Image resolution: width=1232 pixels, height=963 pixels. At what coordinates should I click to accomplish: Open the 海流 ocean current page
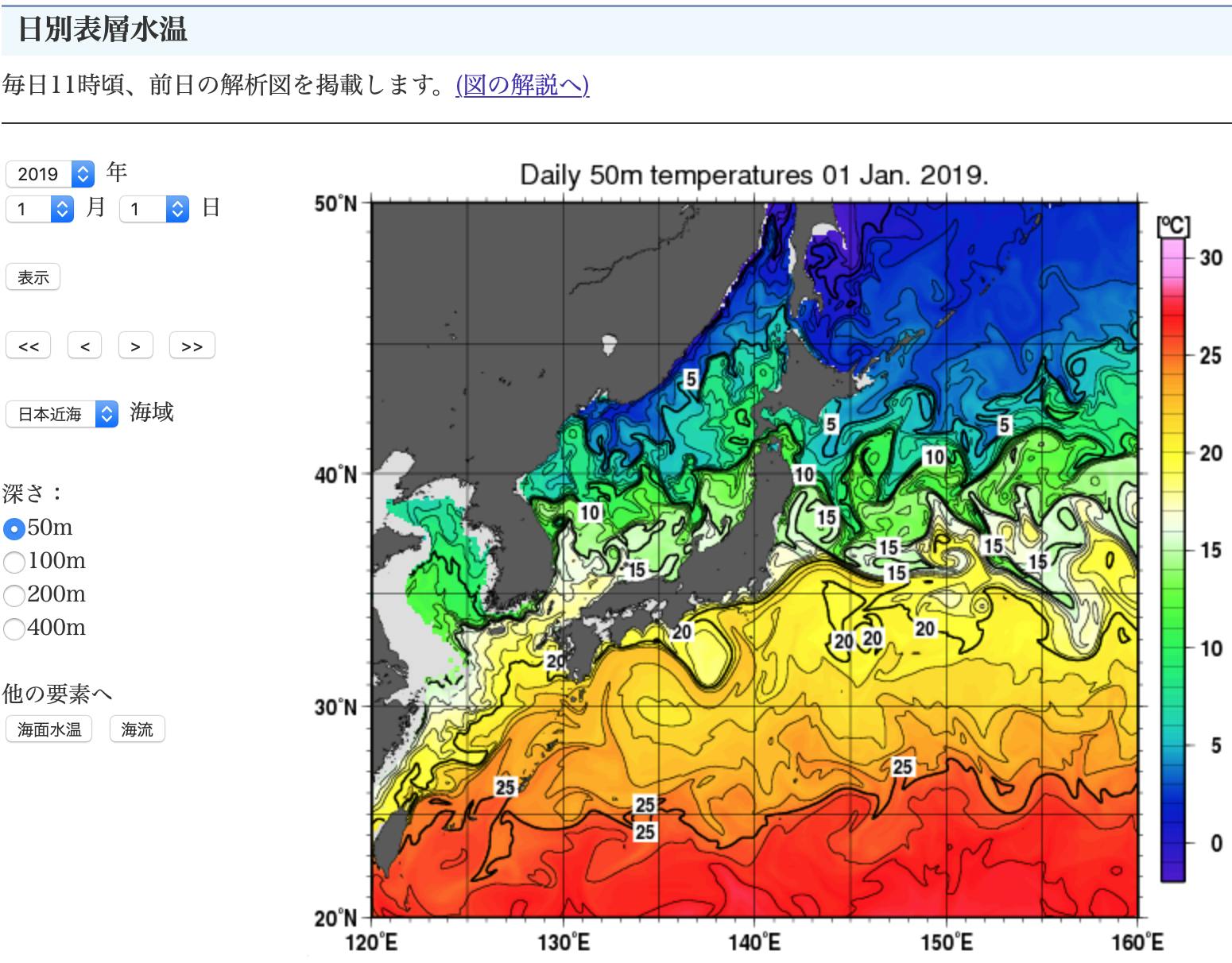point(137,729)
